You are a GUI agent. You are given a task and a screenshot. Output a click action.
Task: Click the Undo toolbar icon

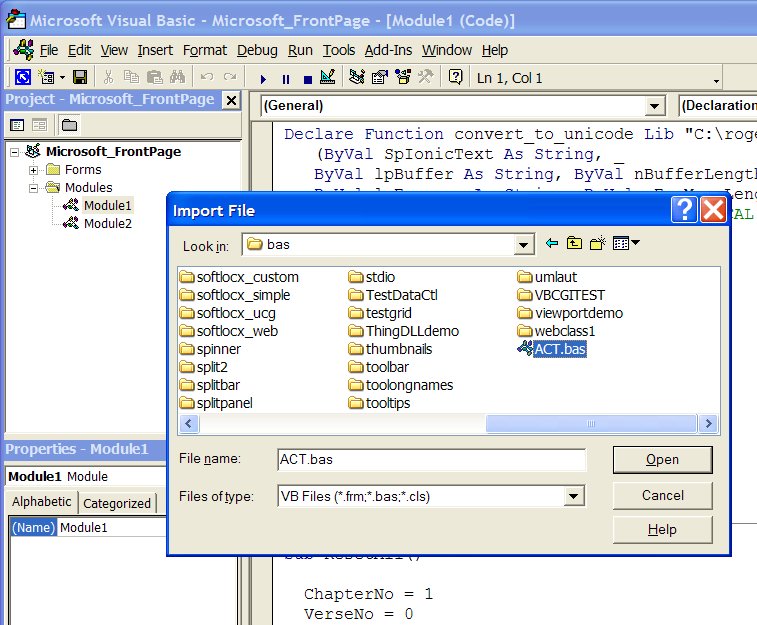(x=207, y=77)
